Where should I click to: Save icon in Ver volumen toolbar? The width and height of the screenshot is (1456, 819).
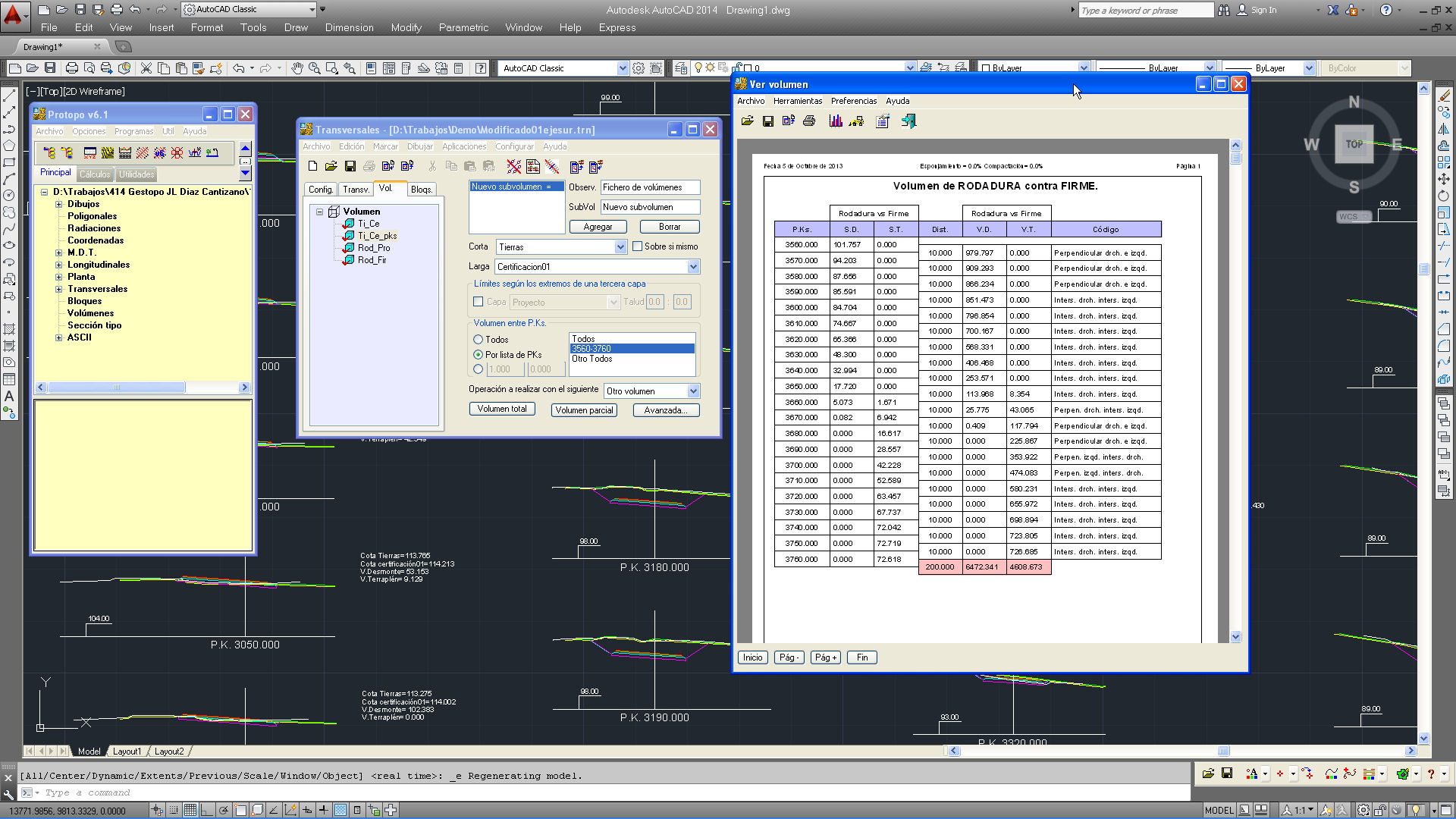[768, 121]
